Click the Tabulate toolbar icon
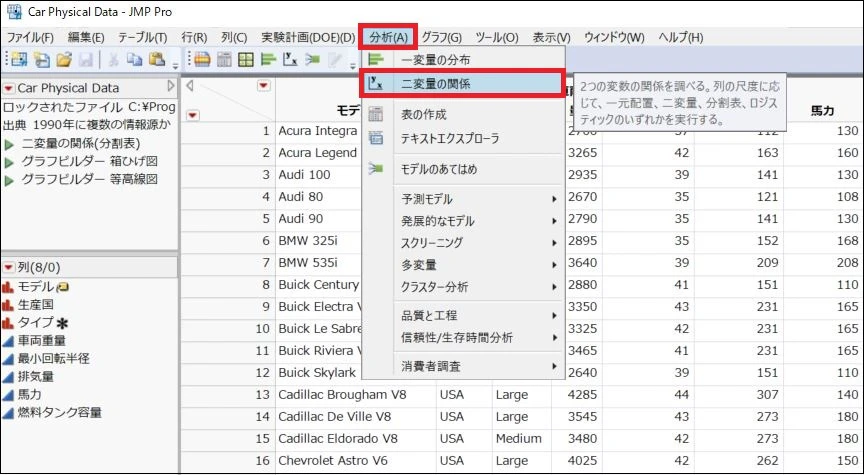 224,60
